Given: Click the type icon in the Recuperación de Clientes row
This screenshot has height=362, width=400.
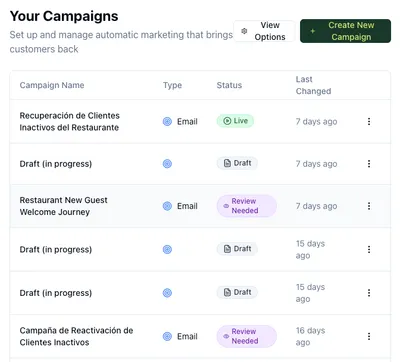Looking at the screenshot, I should tap(167, 121).
